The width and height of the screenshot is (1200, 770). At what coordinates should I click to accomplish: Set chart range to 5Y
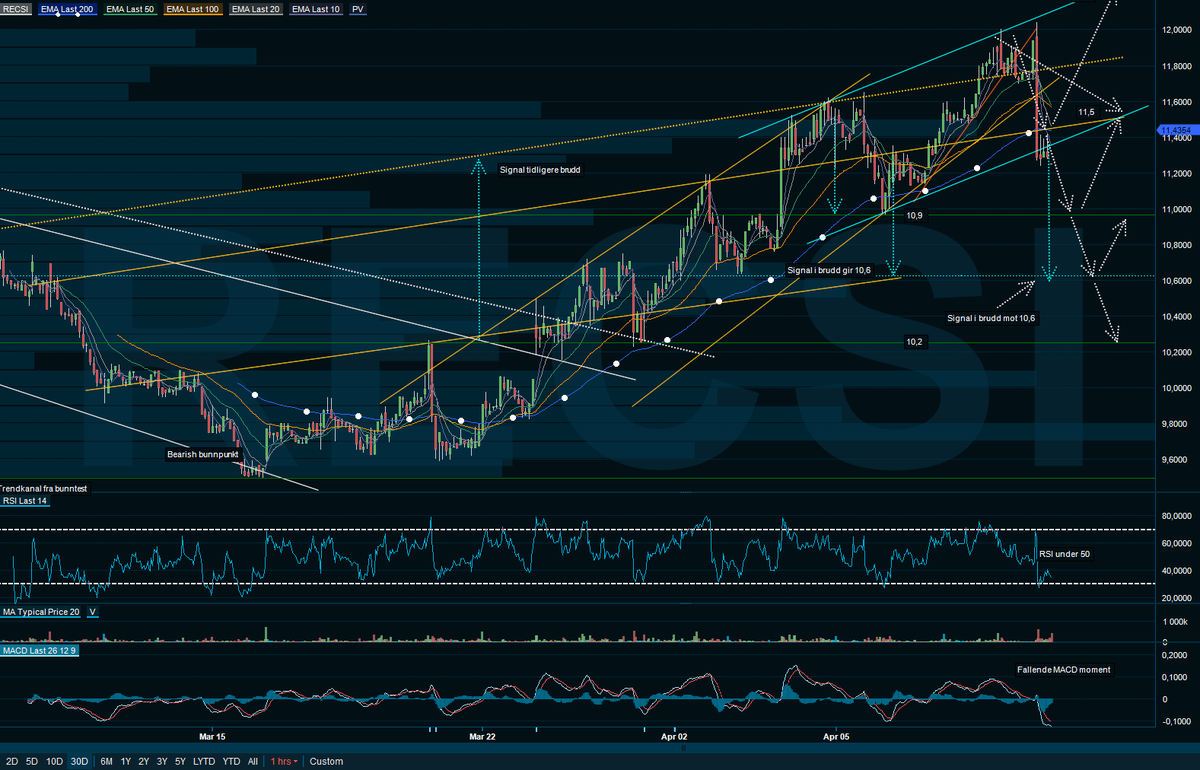tap(180, 761)
